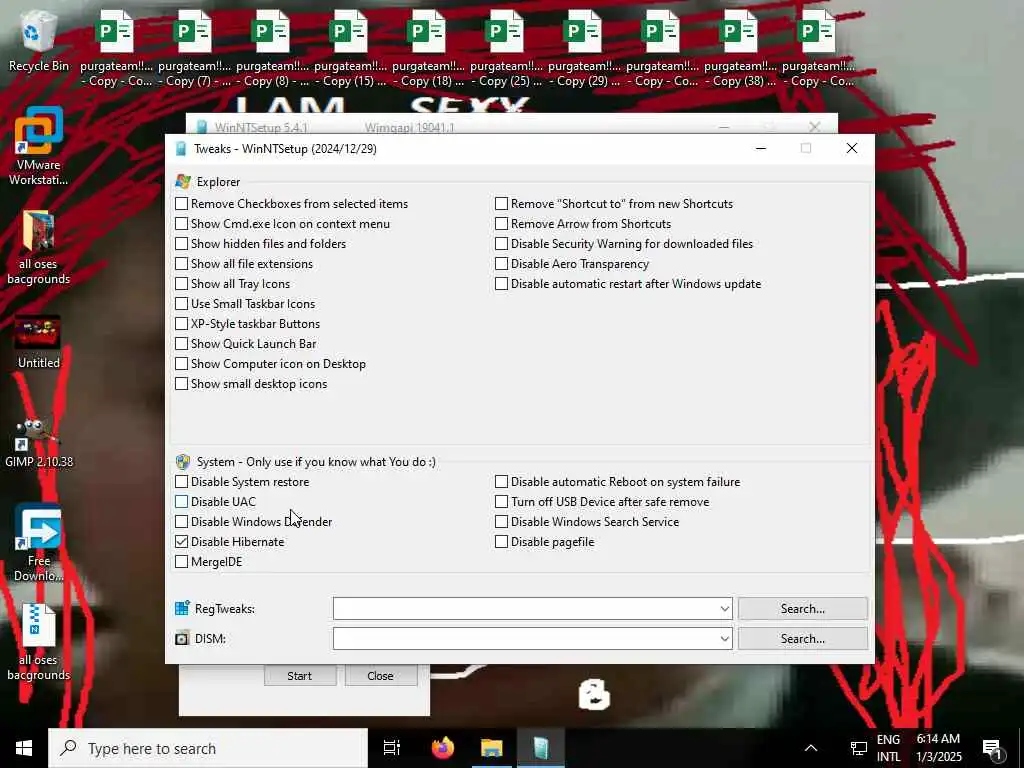Enable Show Cmd.exe Icon on context menu
The height and width of the screenshot is (768, 1024).
(182, 224)
